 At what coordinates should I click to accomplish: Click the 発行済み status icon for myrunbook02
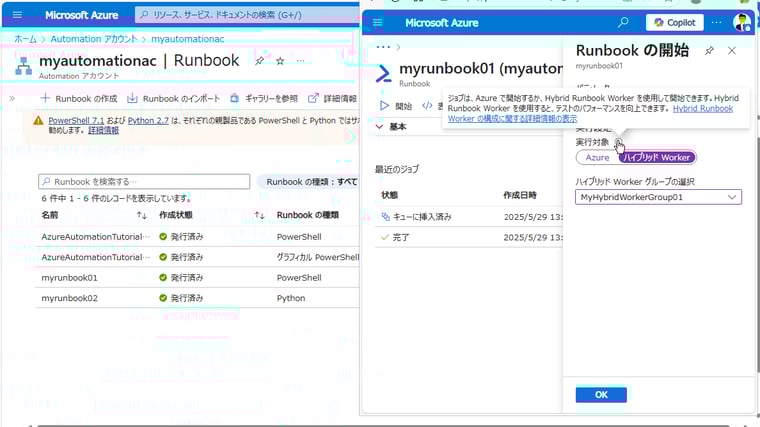[163, 298]
